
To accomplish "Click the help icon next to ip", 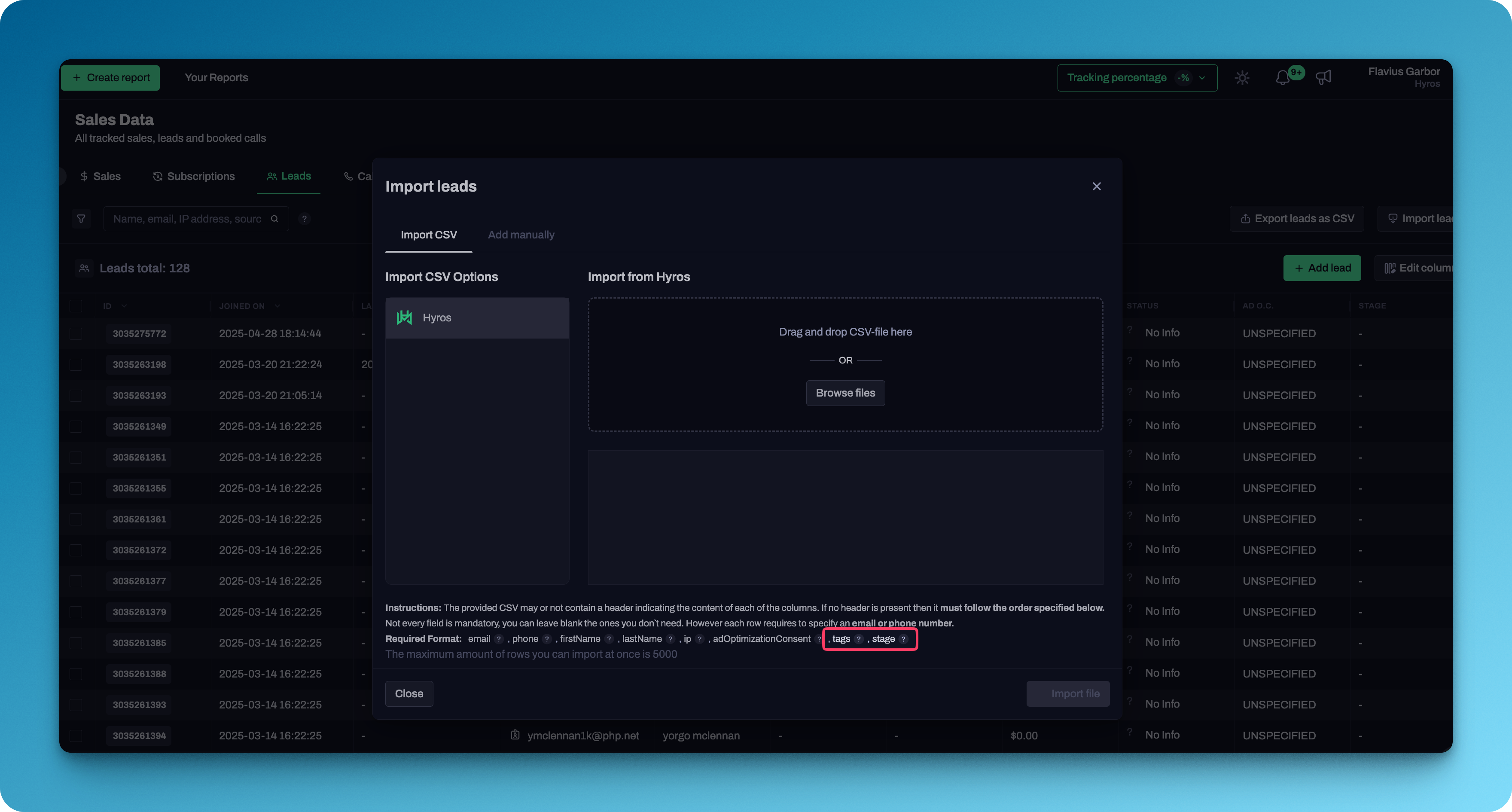I will (700, 639).
